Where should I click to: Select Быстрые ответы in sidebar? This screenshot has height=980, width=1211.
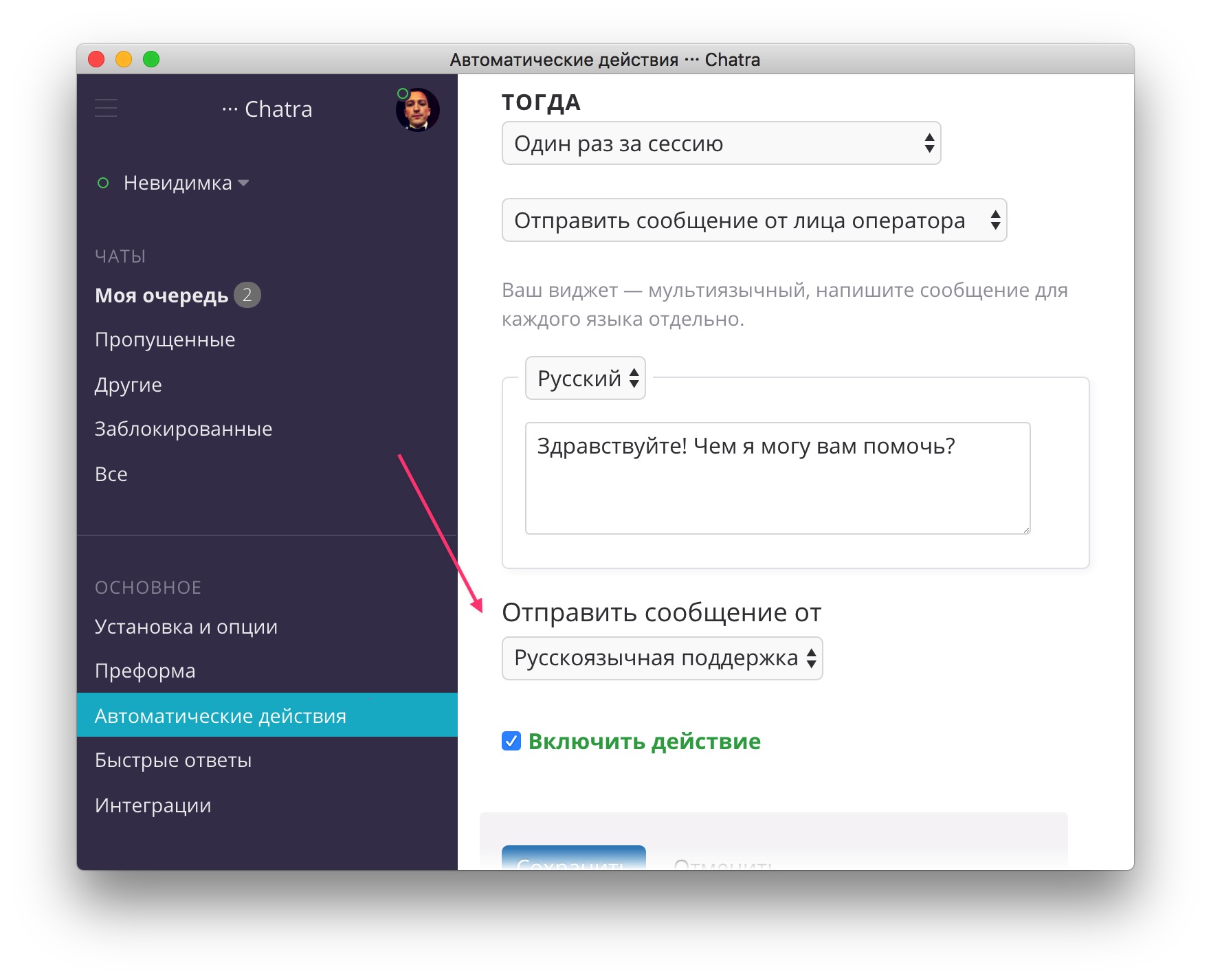pos(173,760)
